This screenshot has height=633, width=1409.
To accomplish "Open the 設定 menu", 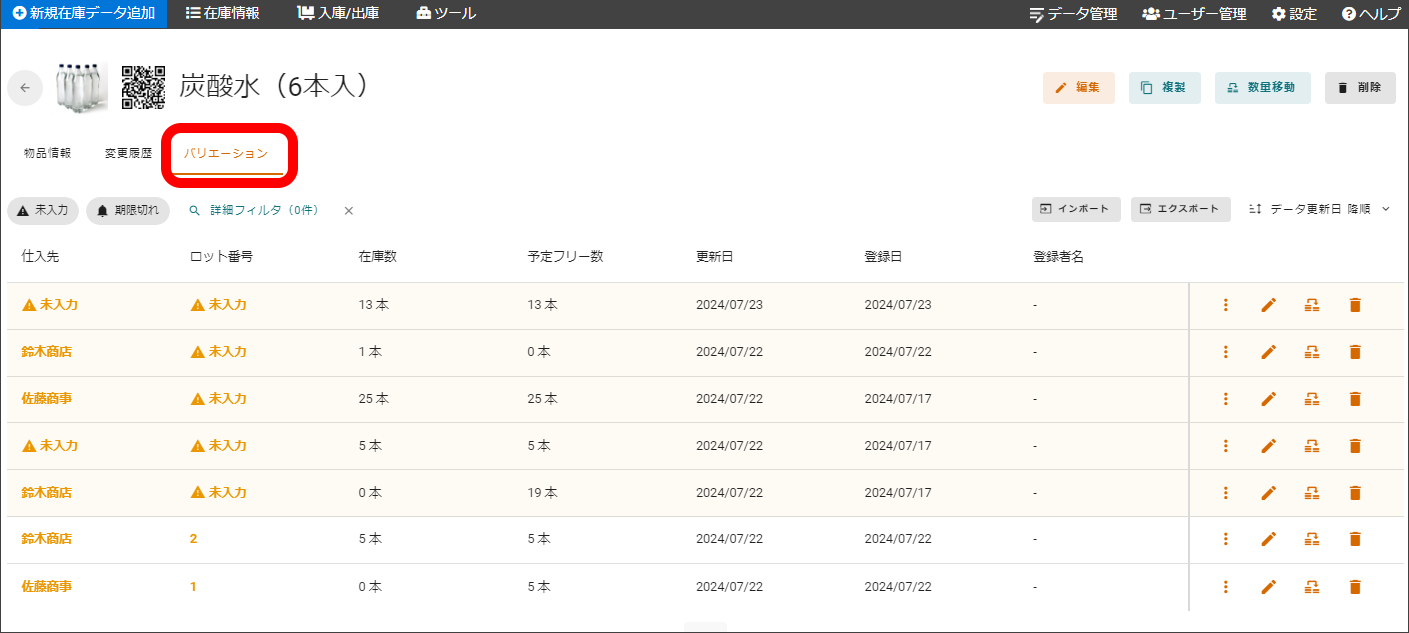I will coord(1294,14).
